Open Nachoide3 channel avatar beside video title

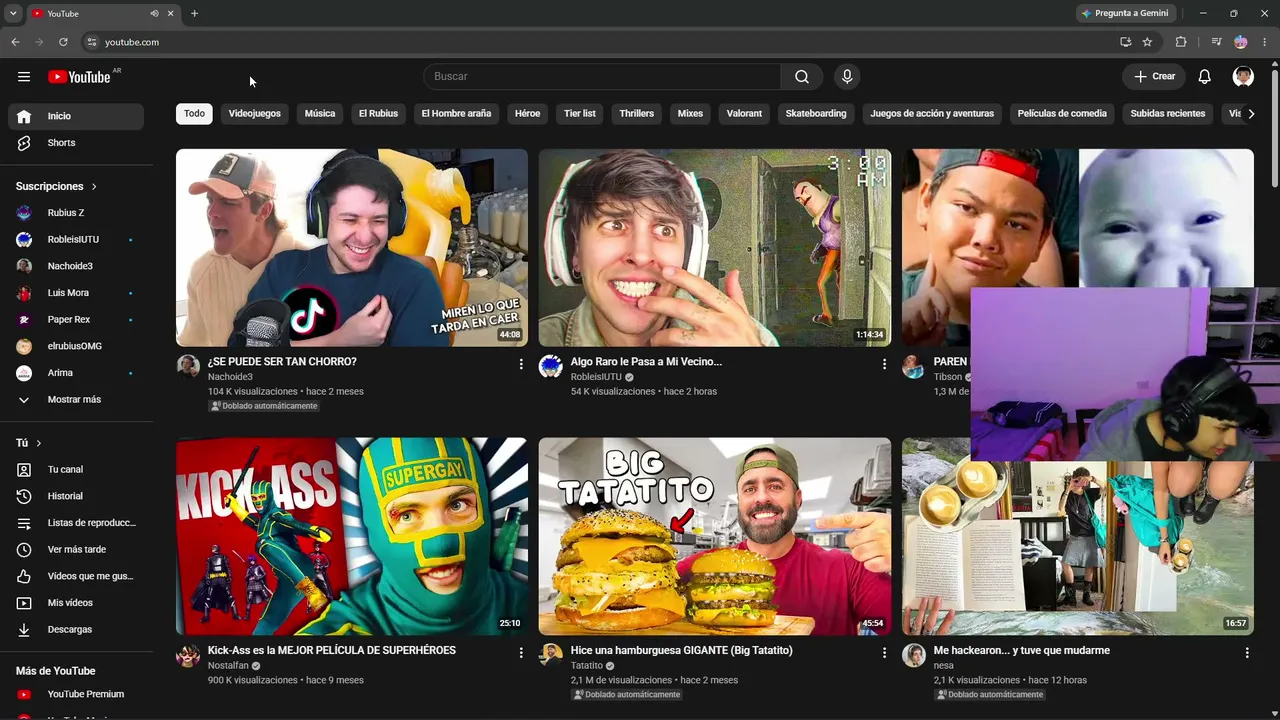coord(188,366)
